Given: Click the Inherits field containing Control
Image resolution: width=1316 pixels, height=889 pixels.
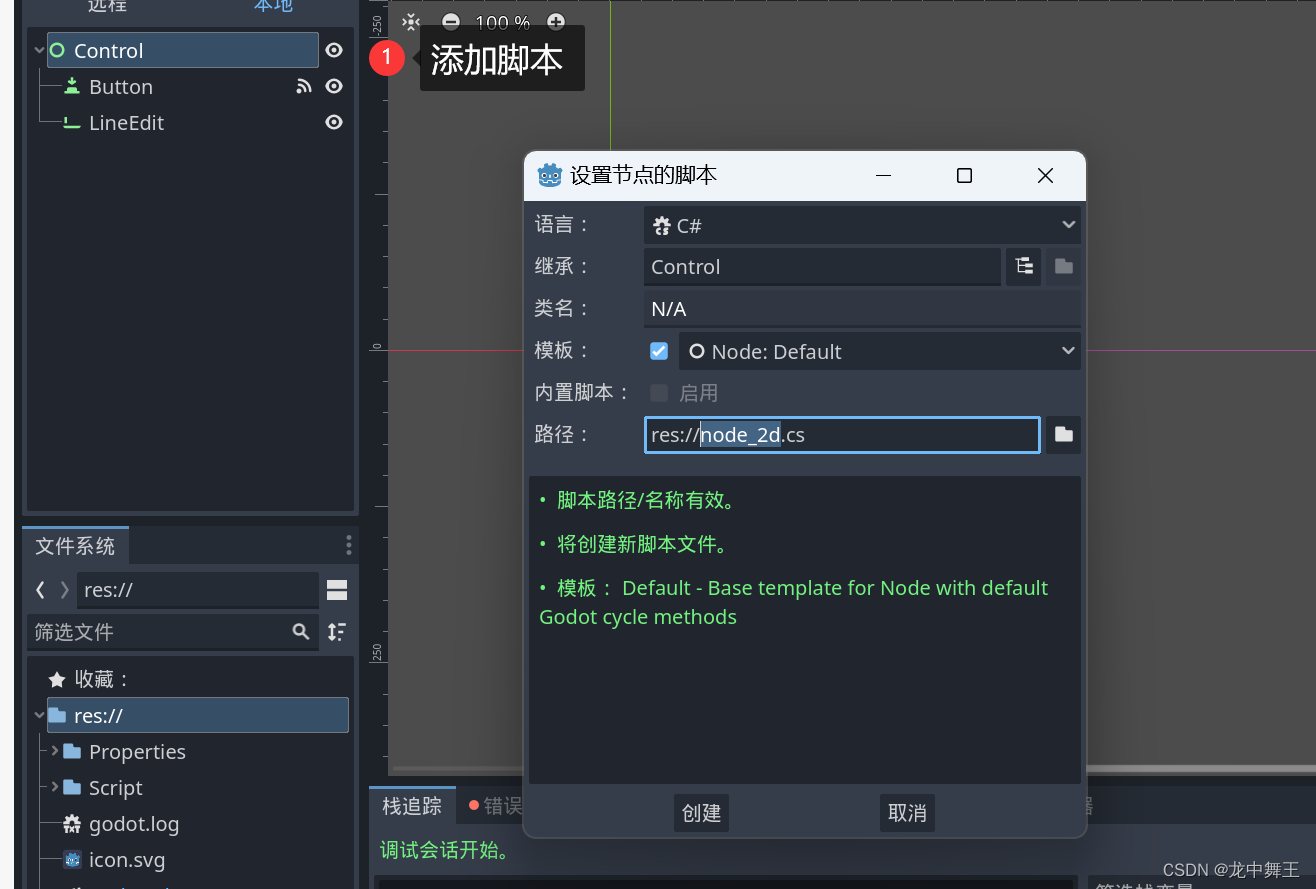Looking at the screenshot, I should tap(822, 267).
